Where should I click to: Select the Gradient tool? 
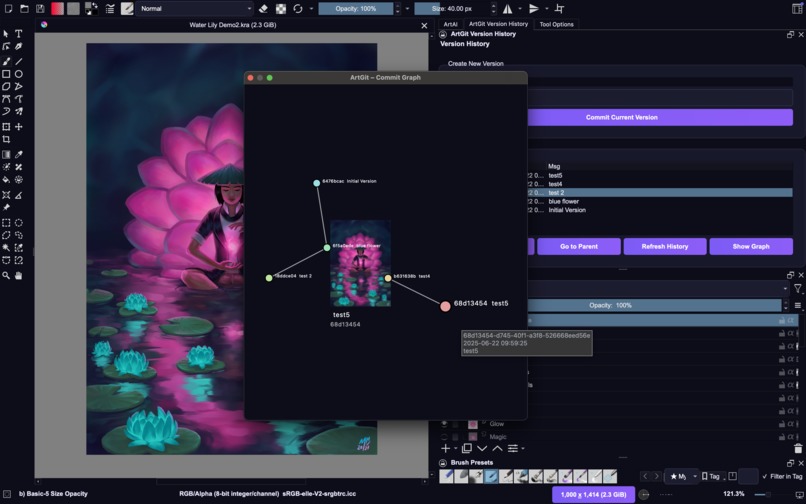click(x=6, y=155)
